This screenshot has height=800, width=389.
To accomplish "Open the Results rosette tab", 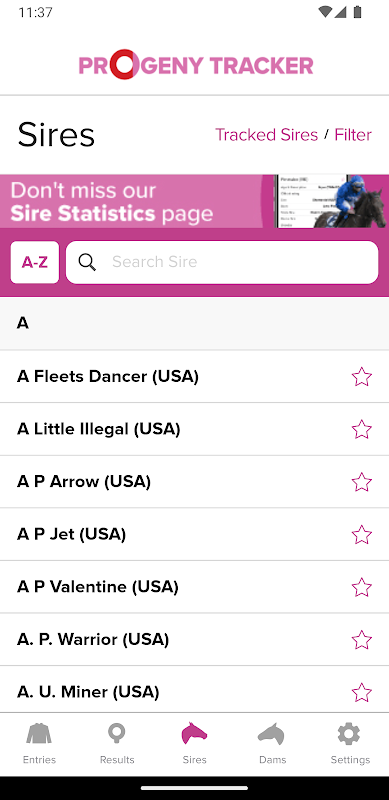I will 117,743.
